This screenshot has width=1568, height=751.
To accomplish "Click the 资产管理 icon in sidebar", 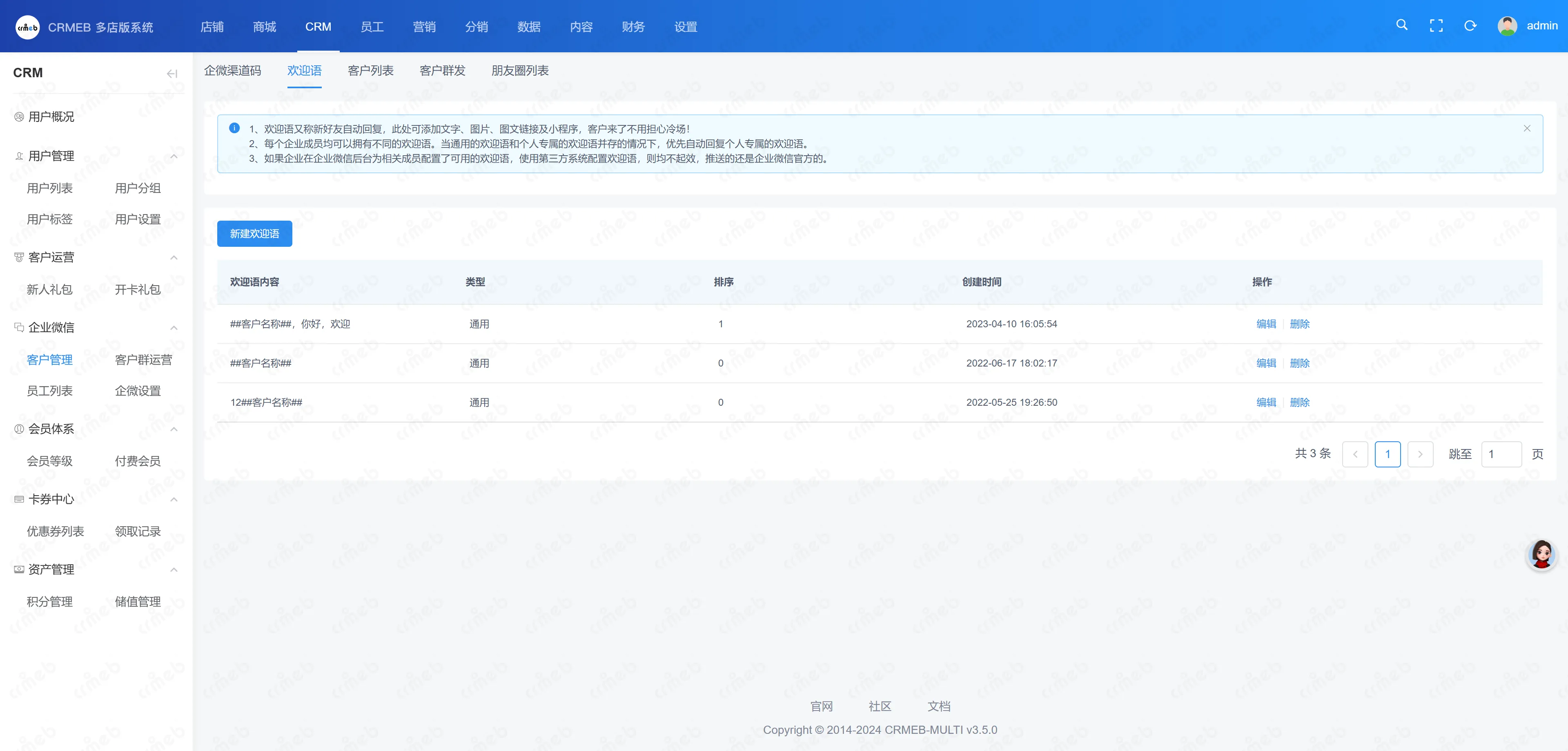I will 19,569.
